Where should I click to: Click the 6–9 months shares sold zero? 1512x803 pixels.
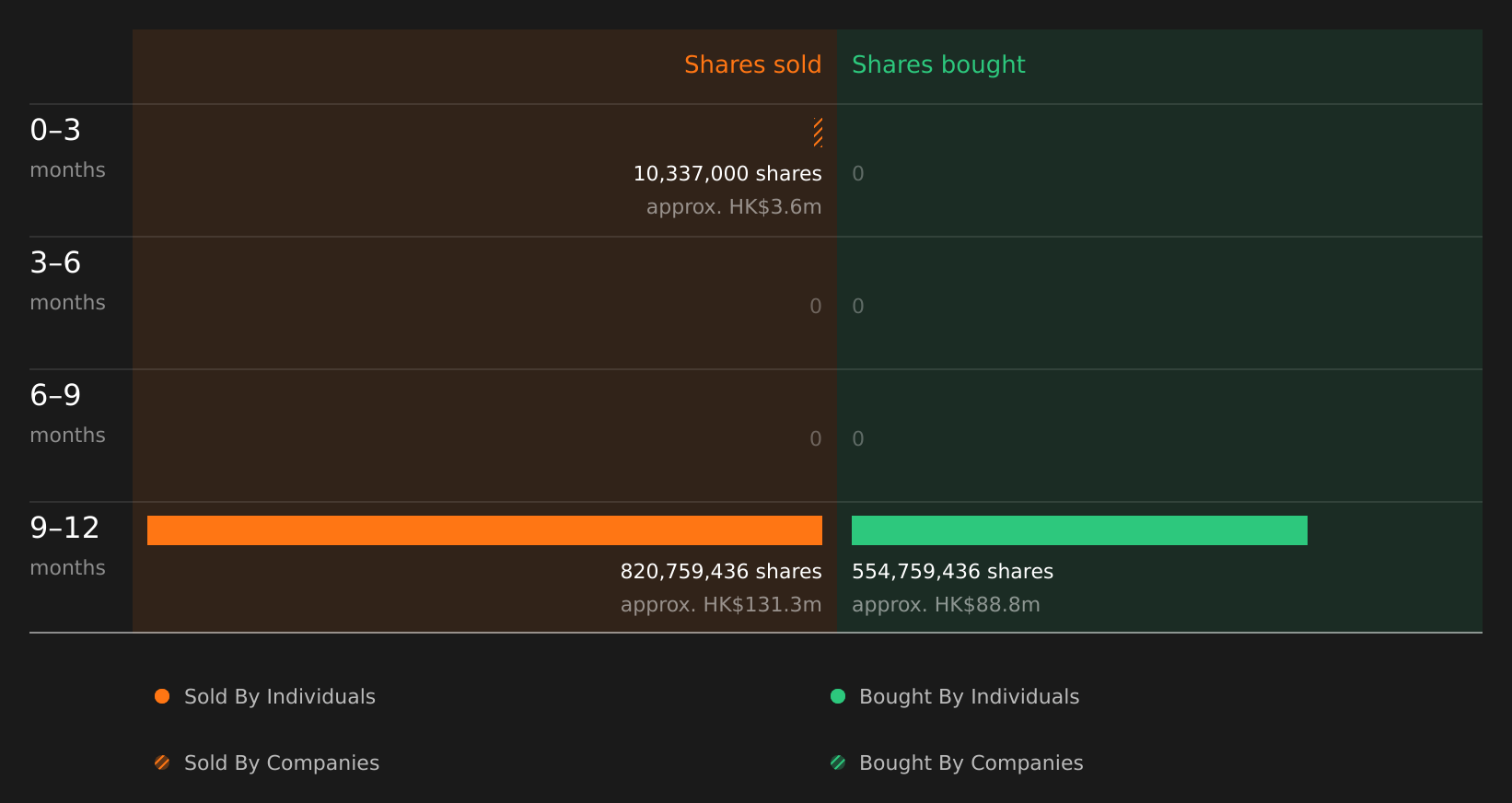pos(816,439)
